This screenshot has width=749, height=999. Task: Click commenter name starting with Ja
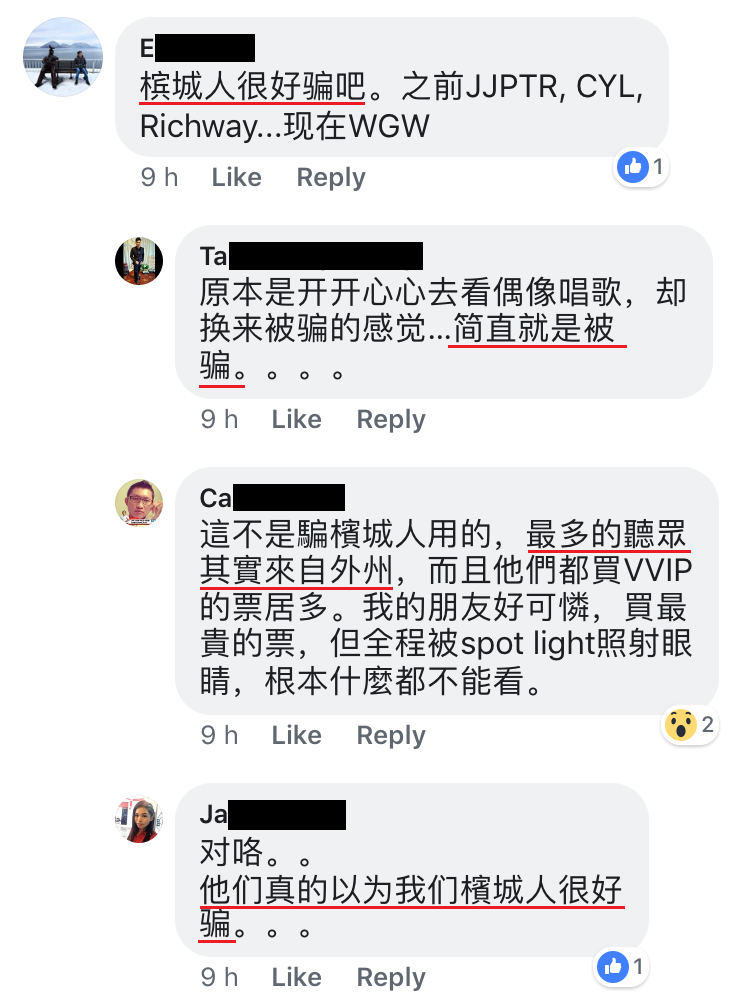[x=273, y=814]
